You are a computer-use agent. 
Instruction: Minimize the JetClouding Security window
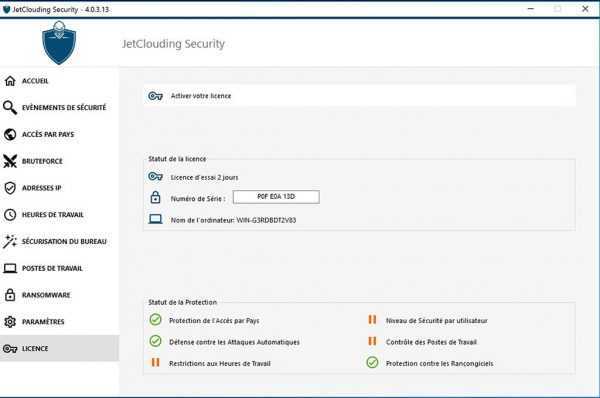point(531,9)
